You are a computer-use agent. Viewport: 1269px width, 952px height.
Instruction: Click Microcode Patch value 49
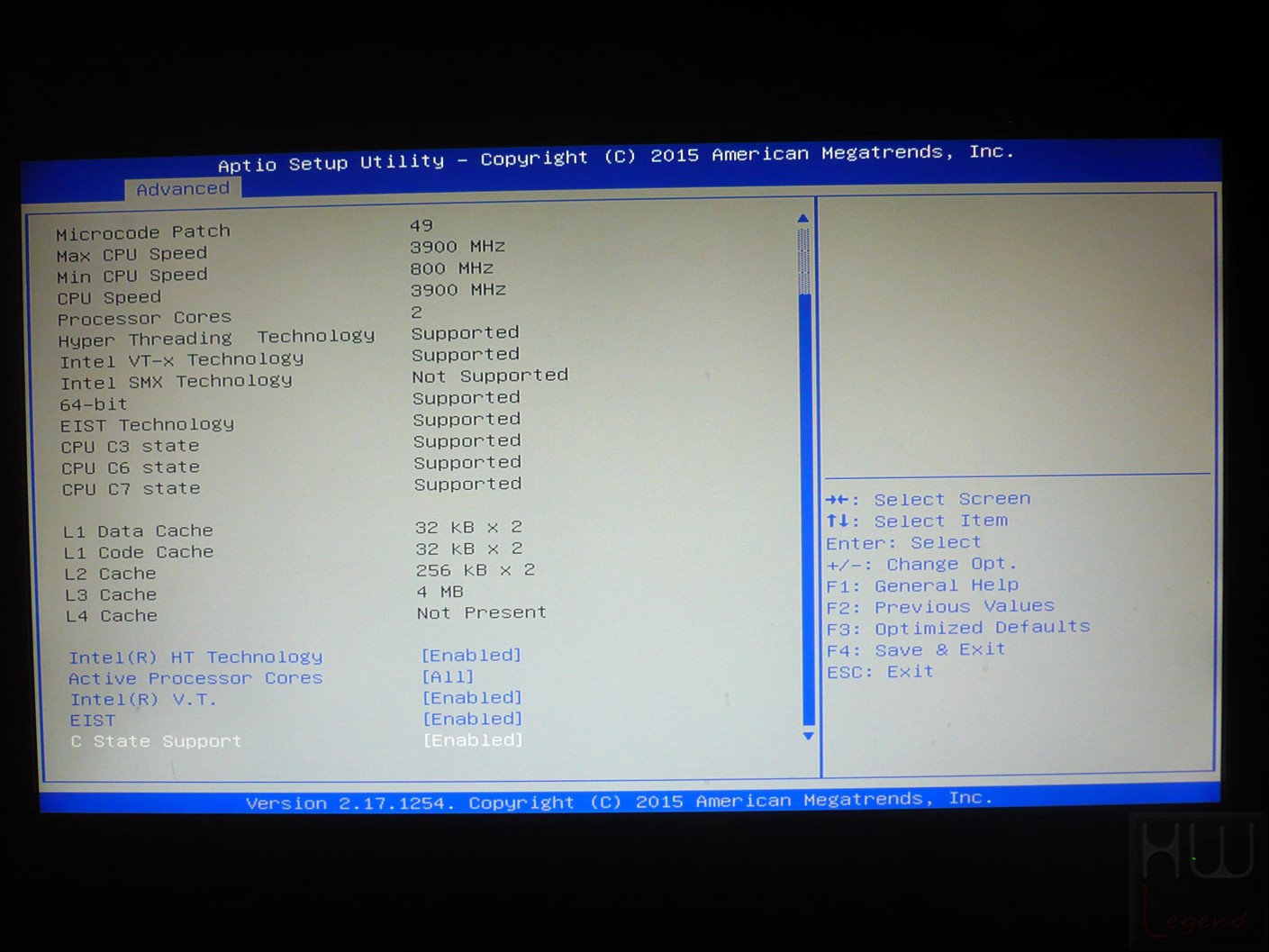(x=421, y=225)
